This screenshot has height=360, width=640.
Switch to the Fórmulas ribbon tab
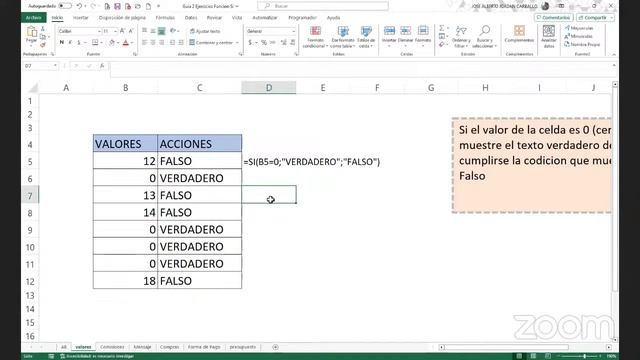click(x=165, y=18)
